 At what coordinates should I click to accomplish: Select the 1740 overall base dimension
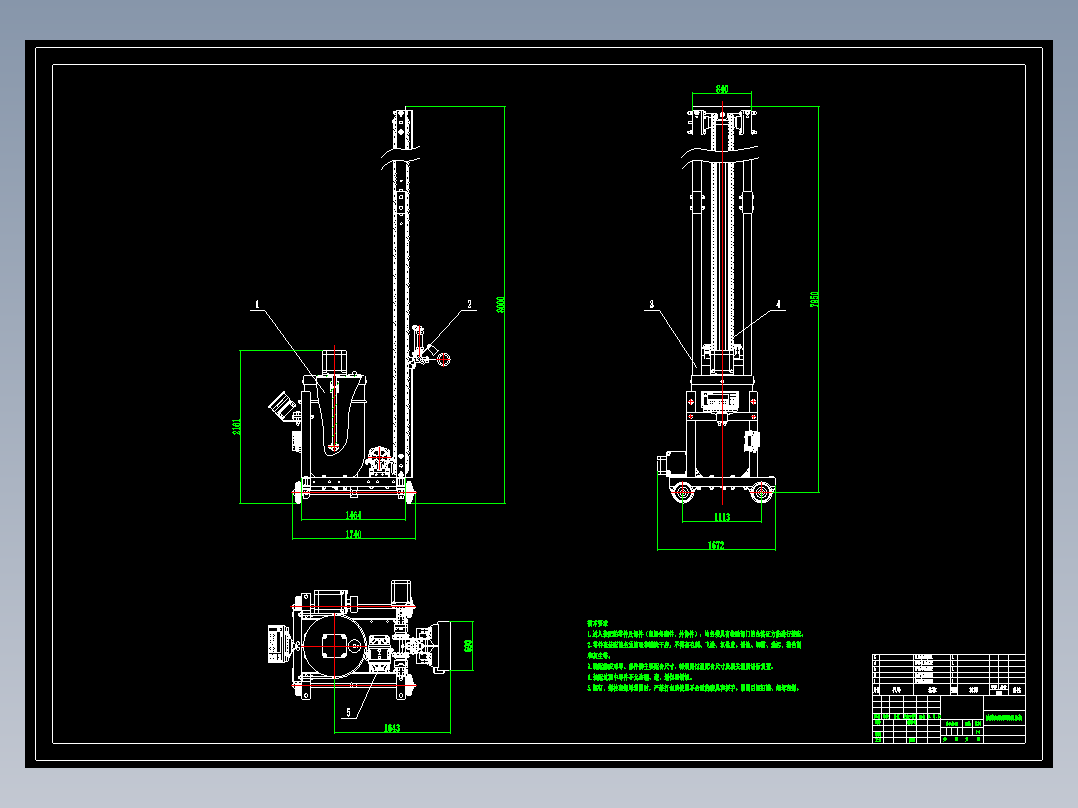coord(353,534)
